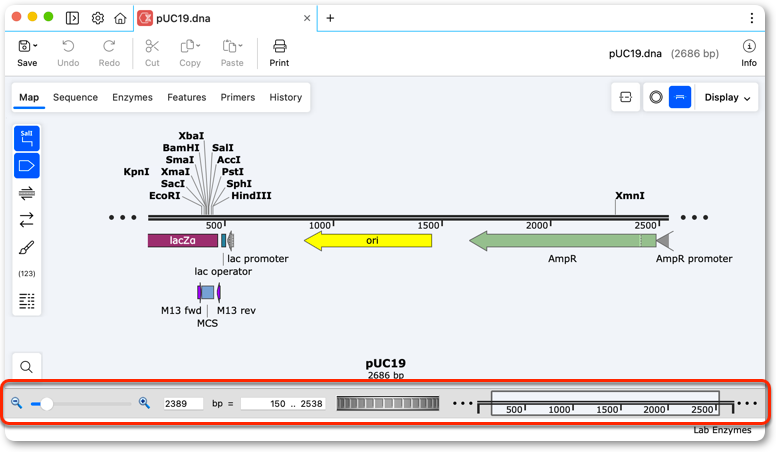Click the zoom slider handle
This screenshot has width=776, height=452.
(x=47, y=404)
